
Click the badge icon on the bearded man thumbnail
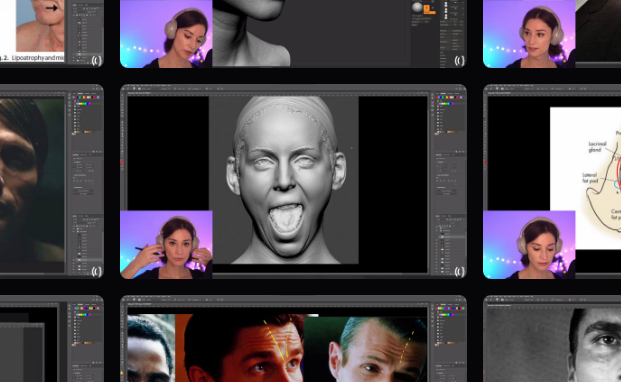point(97,272)
